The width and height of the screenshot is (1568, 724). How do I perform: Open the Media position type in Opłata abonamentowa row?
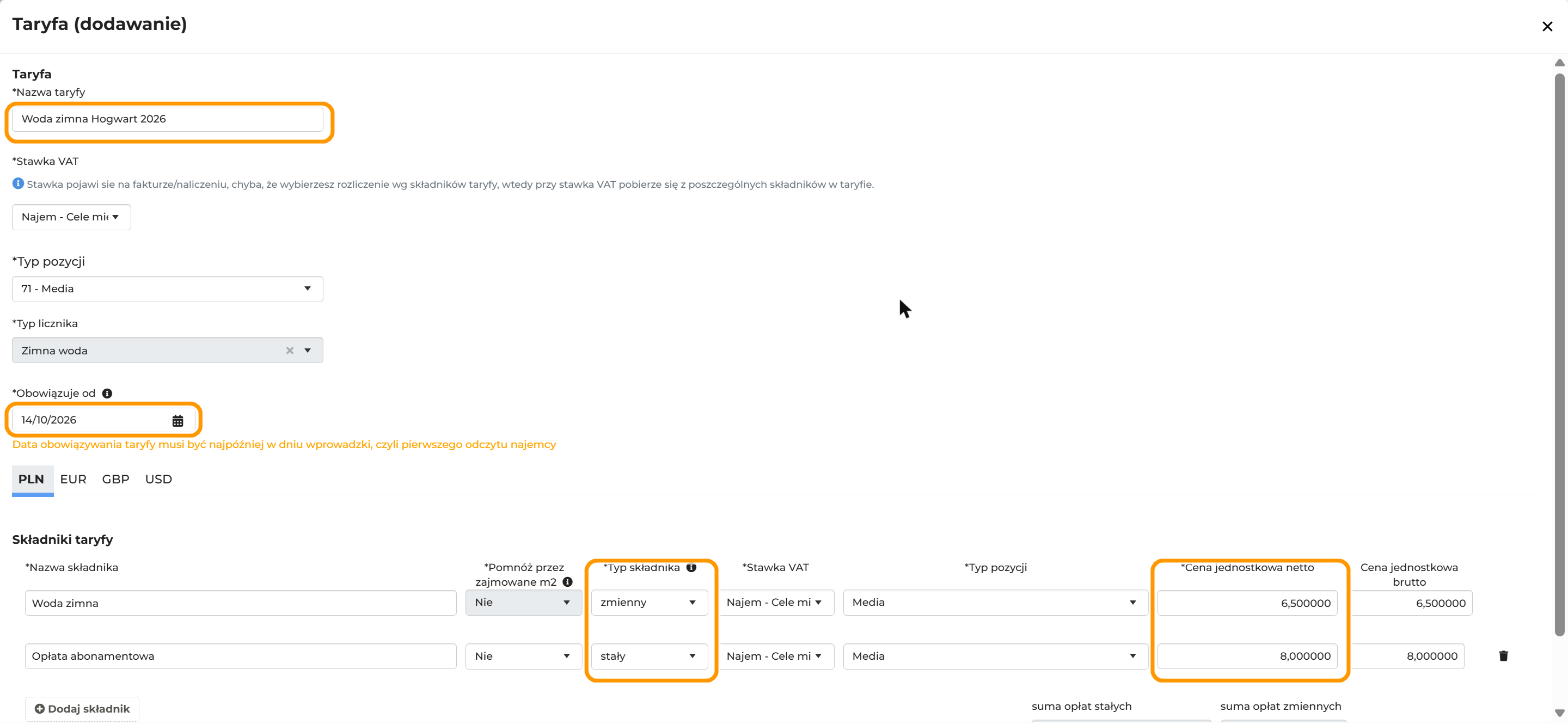pos(995,656)
